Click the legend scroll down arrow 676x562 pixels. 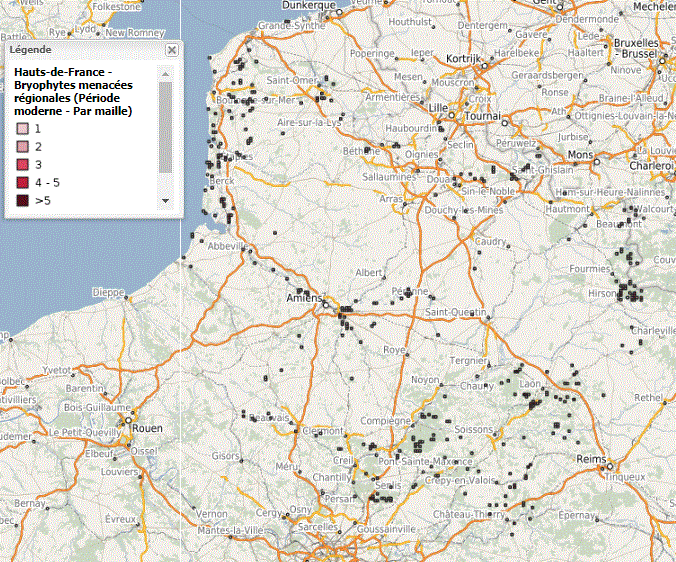166,202
